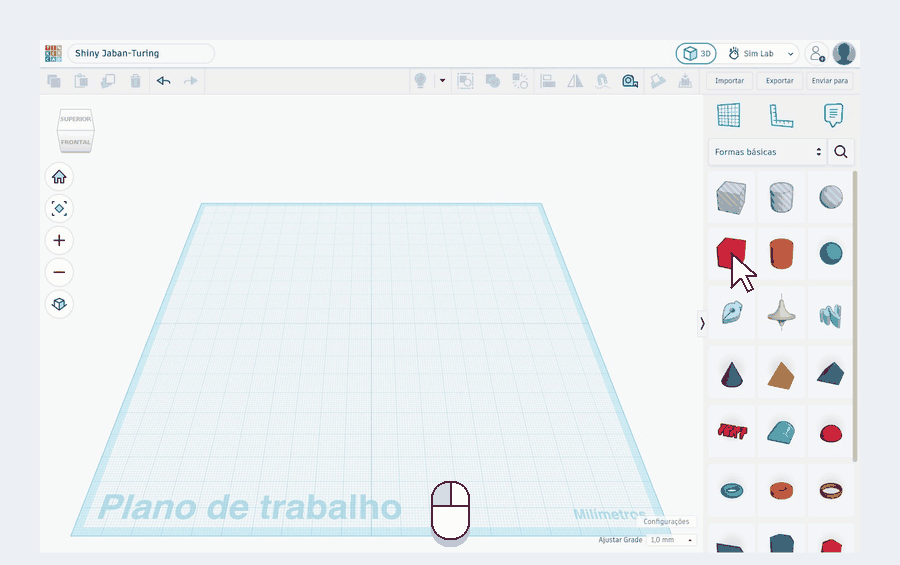The width and height of the screenshot is (900, 565).
Task: Select the striped Box hole shape
Action: click(x=731, y=197)
